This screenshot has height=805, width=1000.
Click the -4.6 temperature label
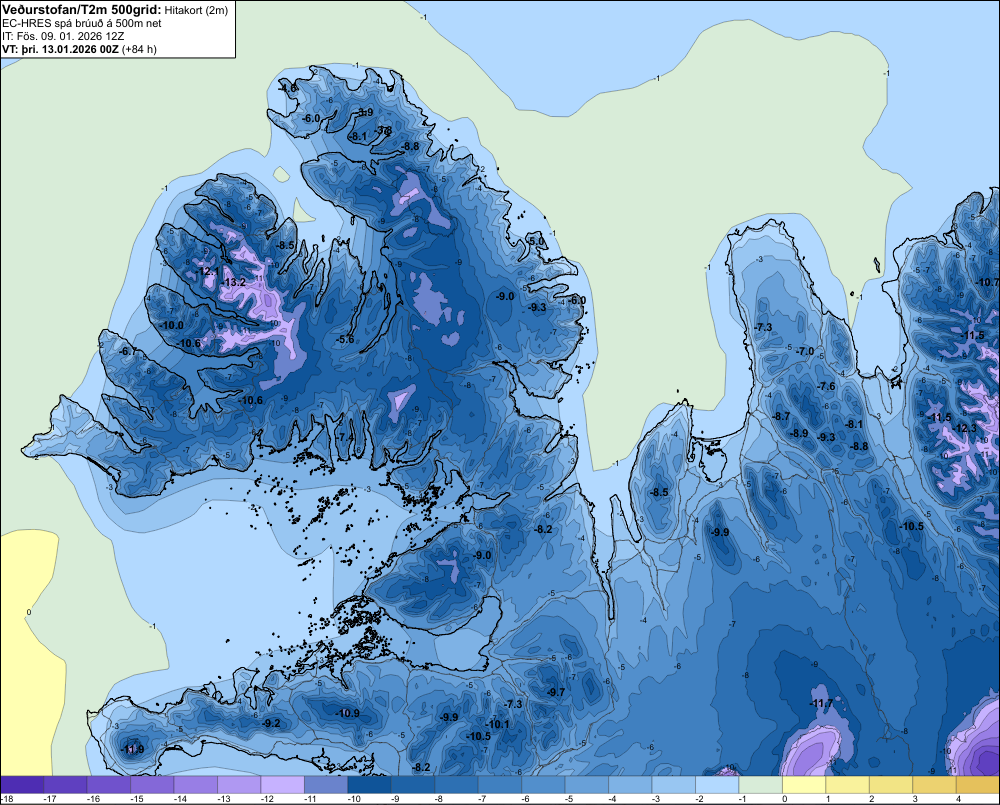pyautogui.click(x=288, y=88)
